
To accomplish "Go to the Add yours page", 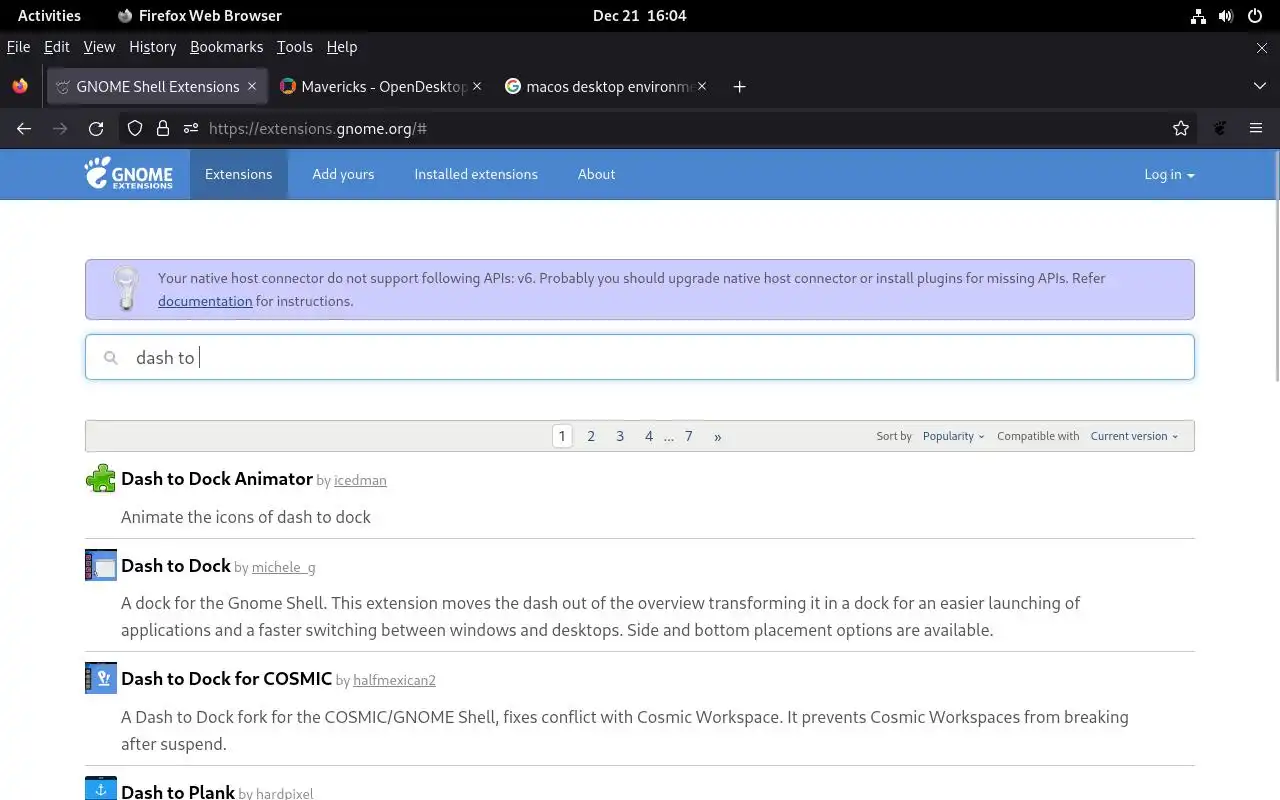I will (343, 174).
